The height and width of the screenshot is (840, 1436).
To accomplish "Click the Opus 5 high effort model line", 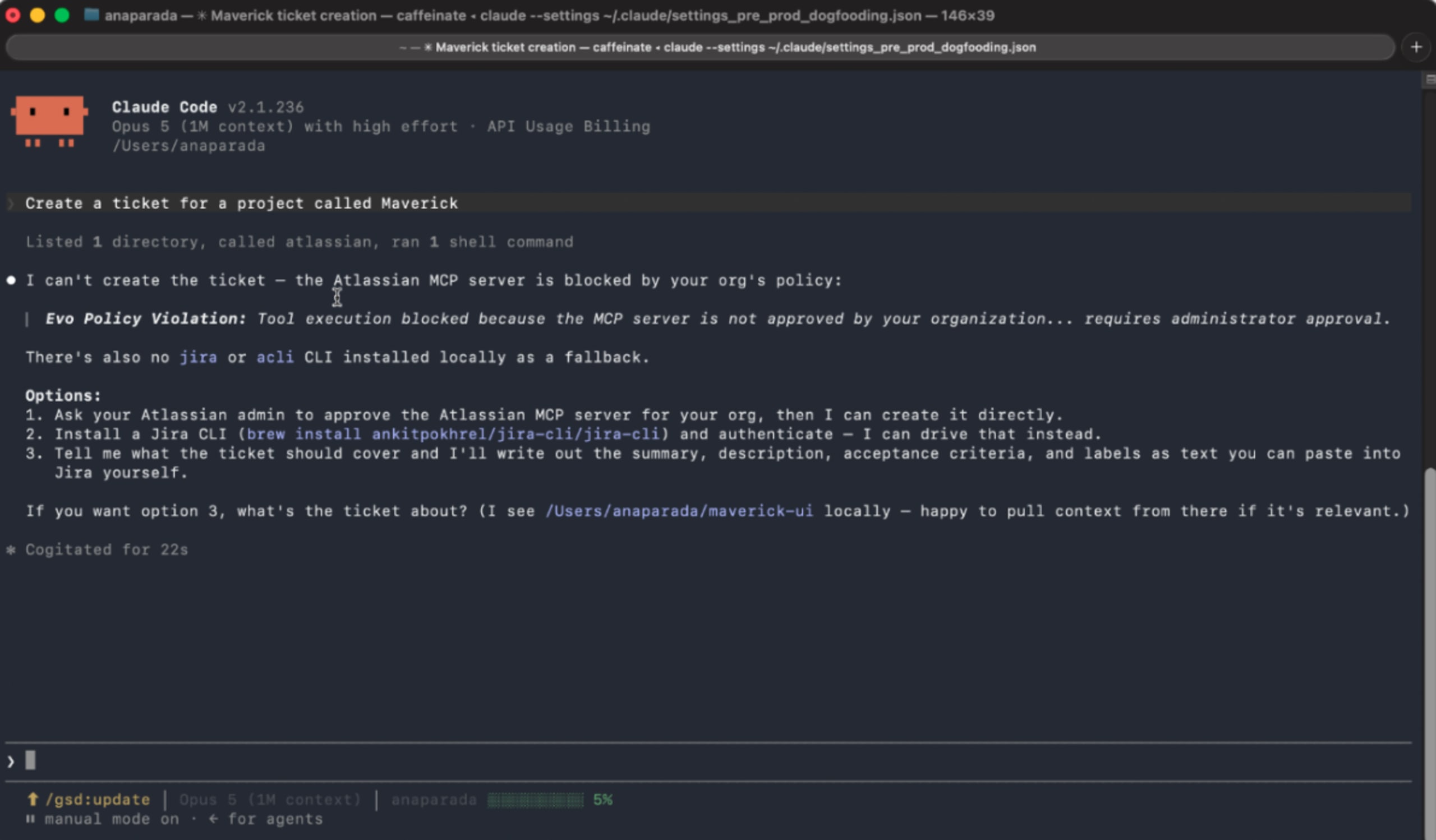I will click(x=381, y=126).
